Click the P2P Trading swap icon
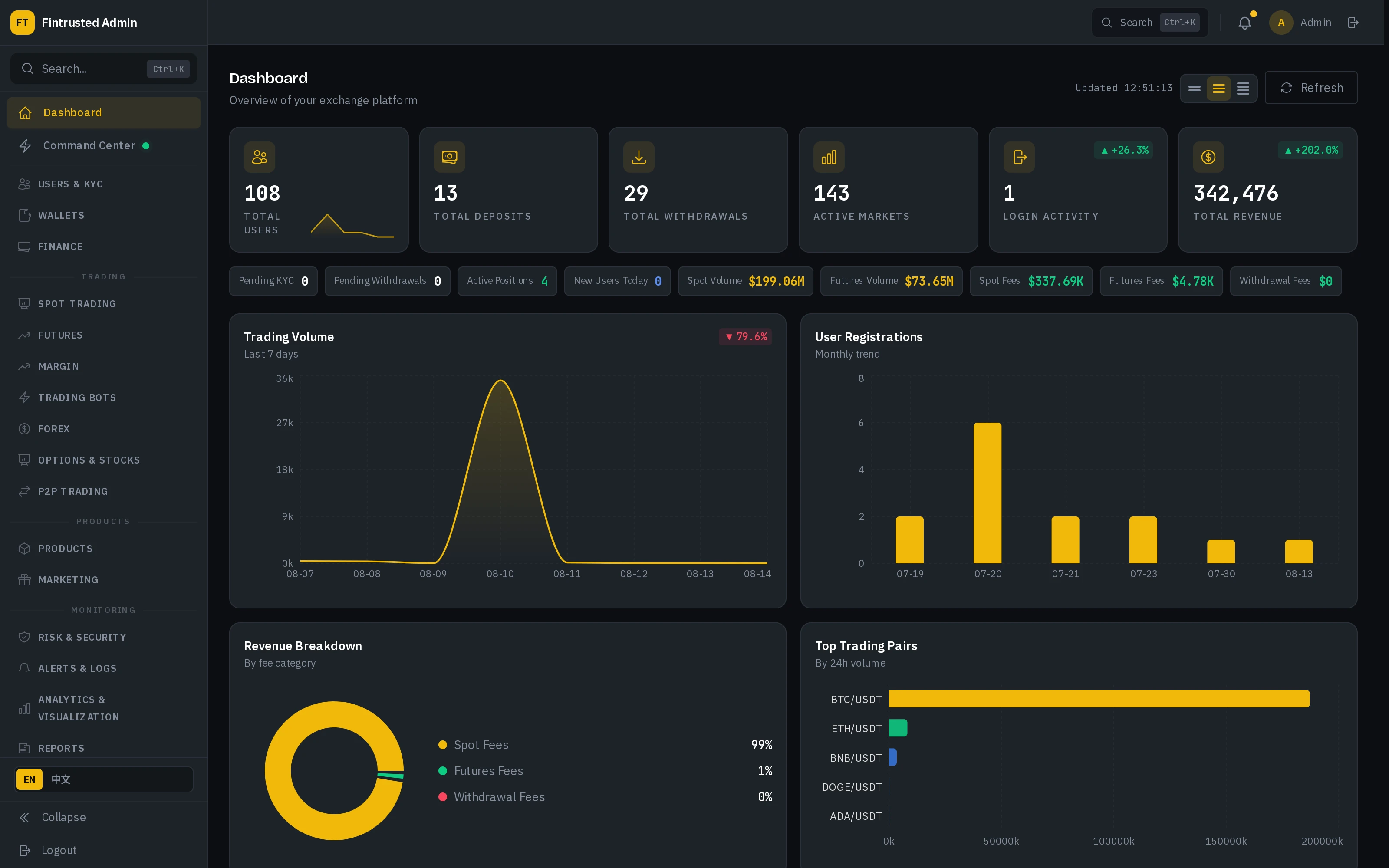 click(24, 491)
